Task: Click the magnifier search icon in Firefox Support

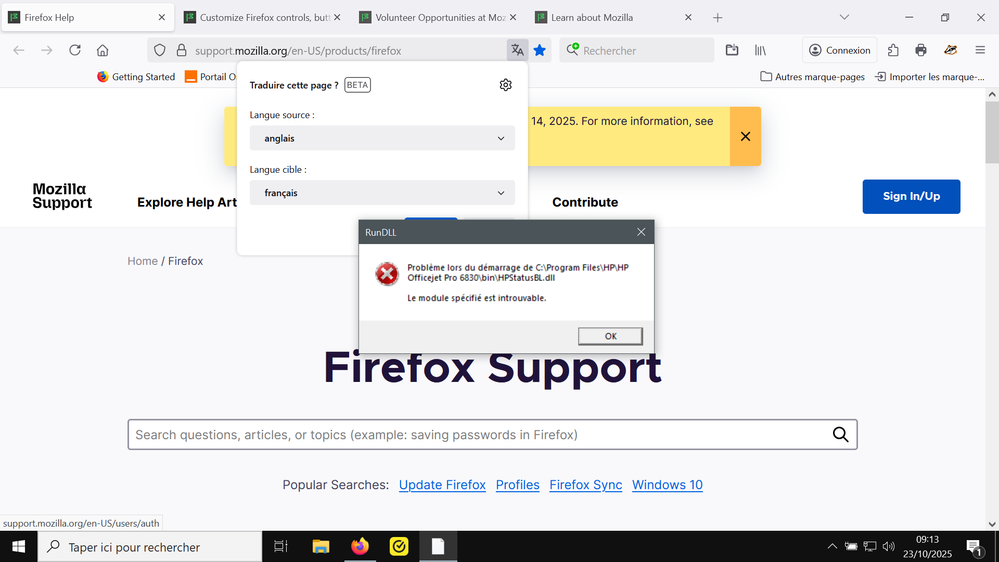Action: (840, 435)
